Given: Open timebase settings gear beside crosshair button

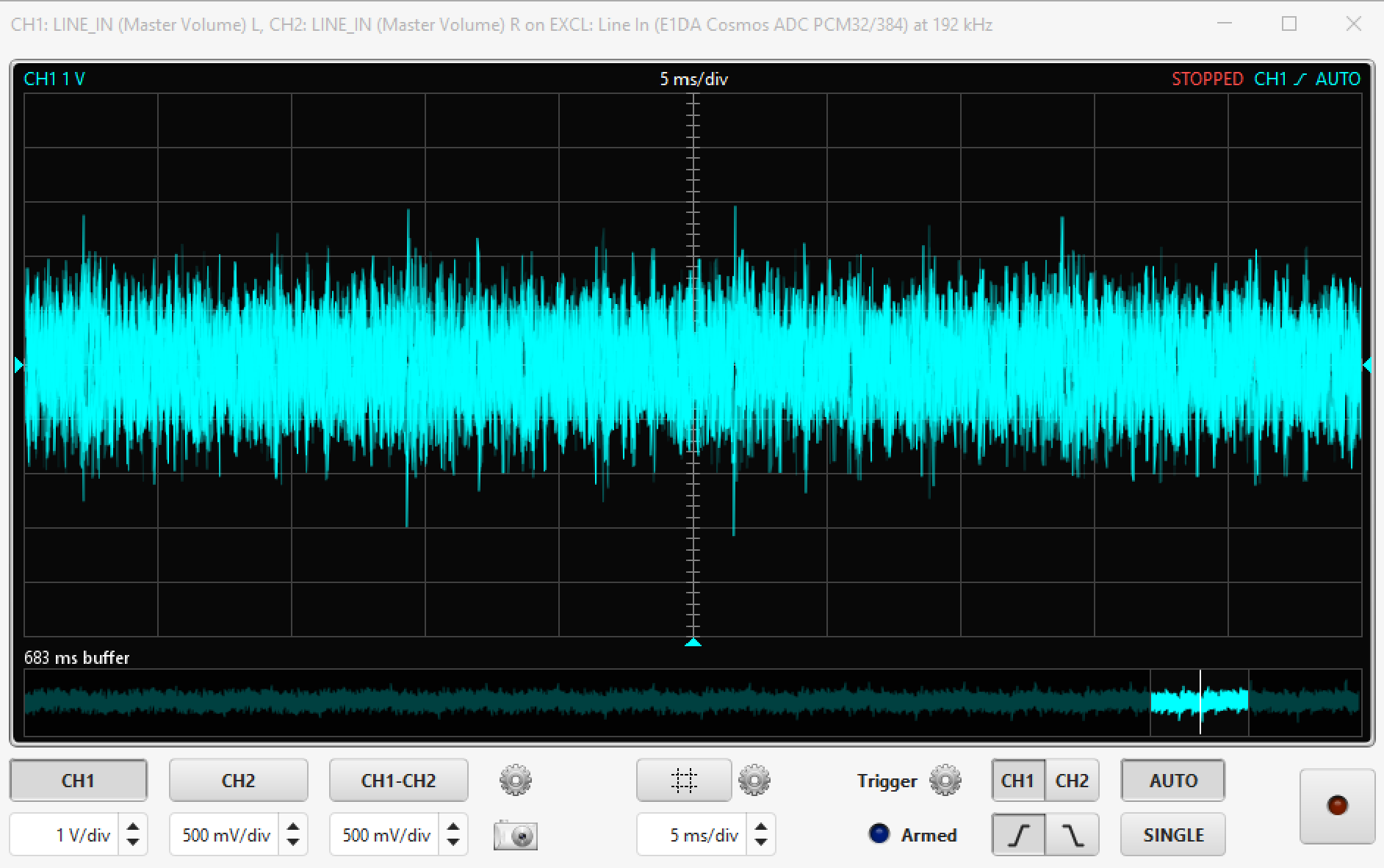Looking at the screenshot, I should click(754, 780).
